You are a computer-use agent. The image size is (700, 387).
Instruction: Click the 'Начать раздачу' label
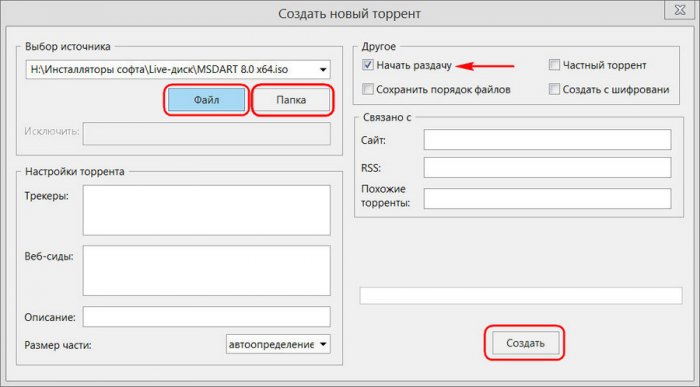pyautogui.click(x=414, y=65)
